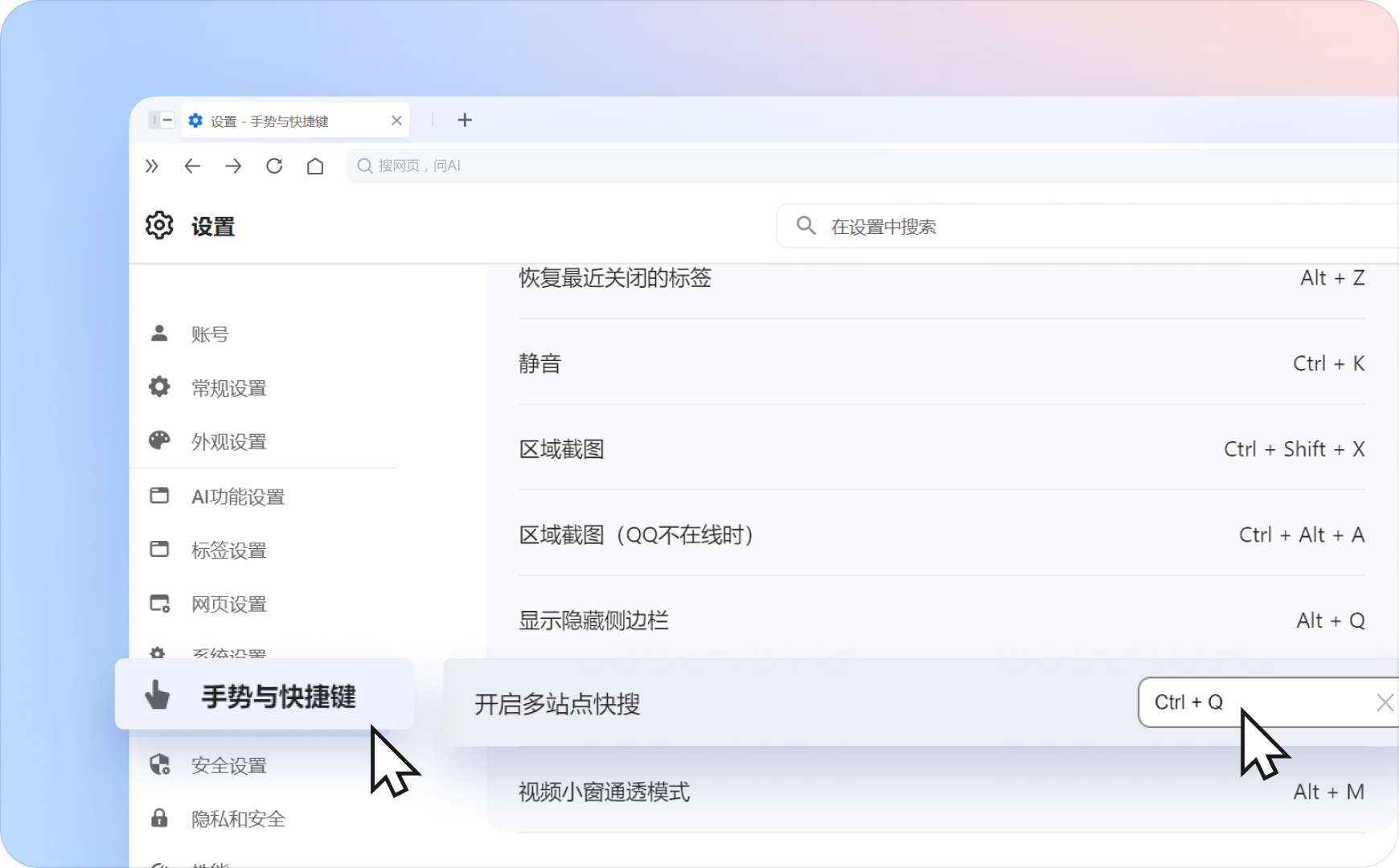Expand the toolbar overflow chevron

click(x=152, y=166)
